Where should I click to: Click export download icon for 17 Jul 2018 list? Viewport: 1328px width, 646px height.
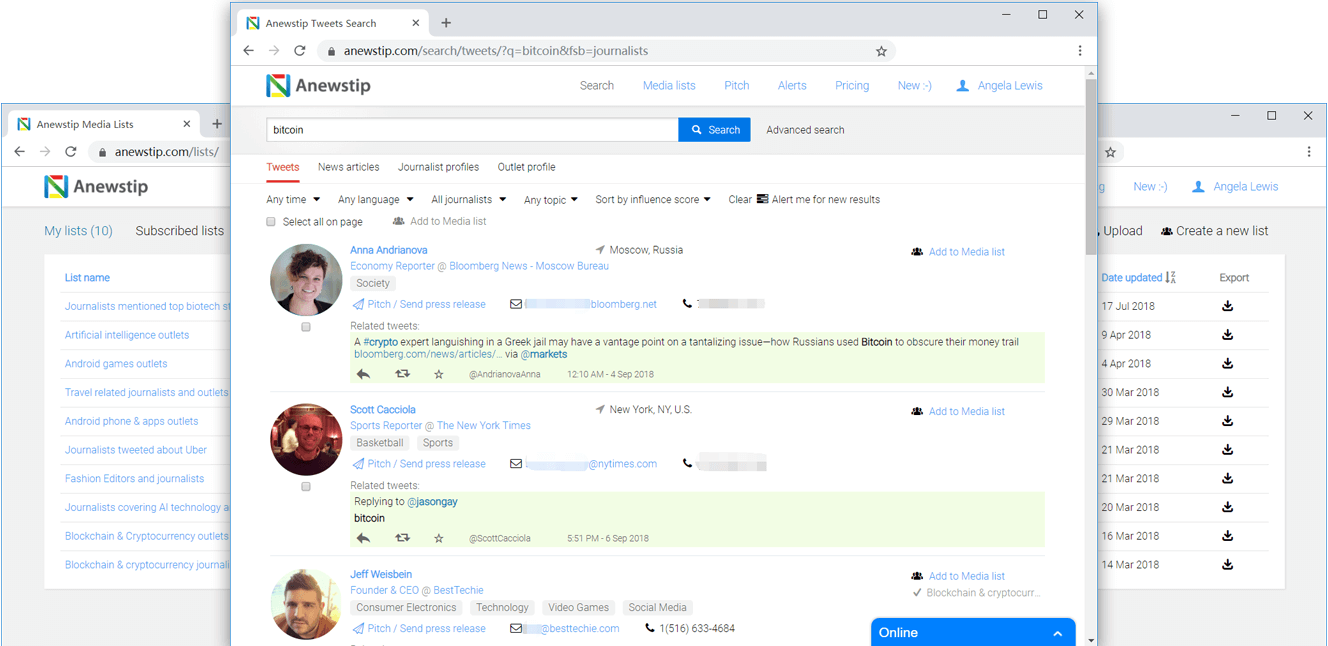click(1227, 306)
